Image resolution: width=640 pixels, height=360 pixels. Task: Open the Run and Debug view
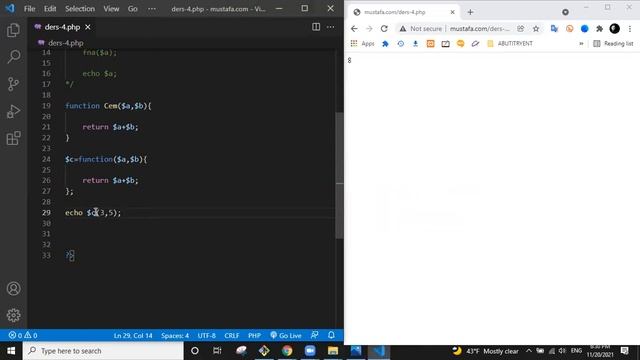(13, 111)
